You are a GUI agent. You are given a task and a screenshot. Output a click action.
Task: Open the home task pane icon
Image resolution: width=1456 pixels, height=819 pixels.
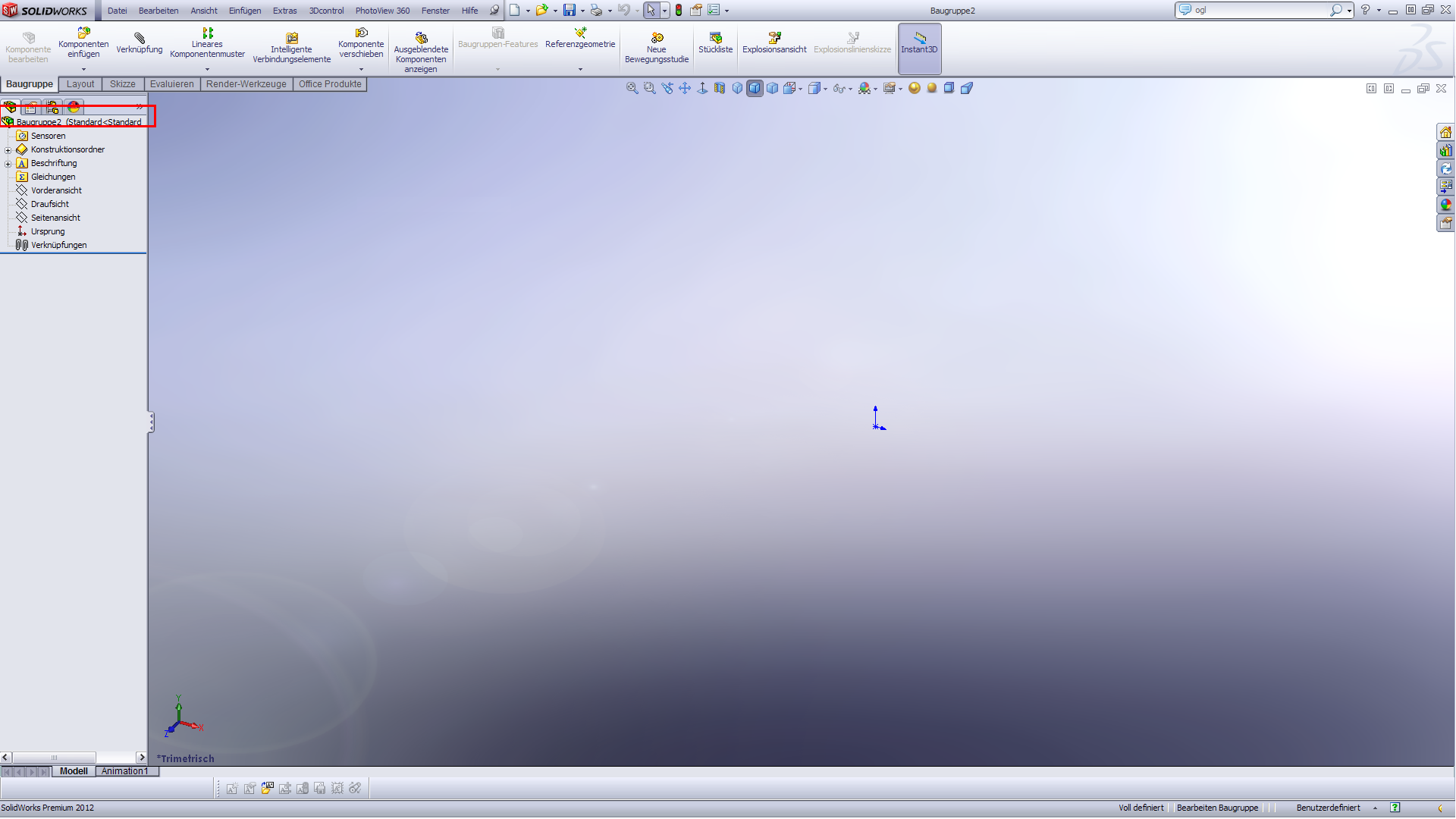tap(1445, 133)
